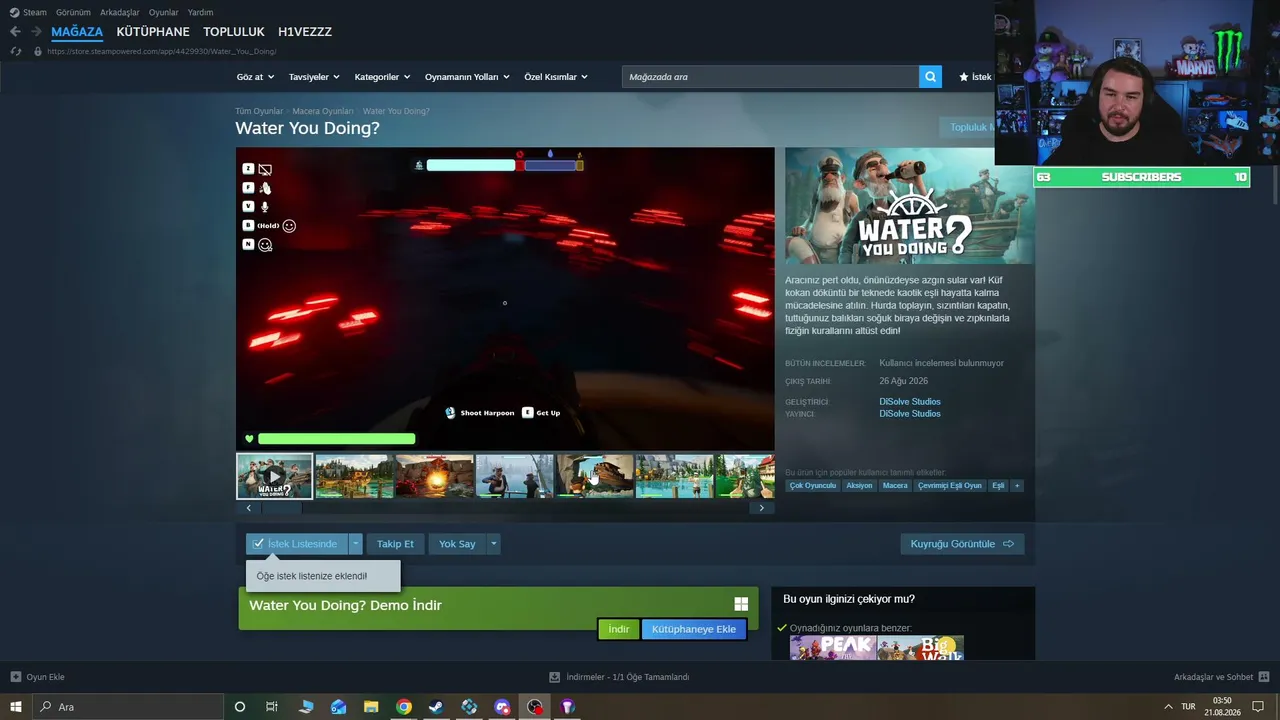The width and height of the screenshot is (1280, 720).
Task: Open Task View on the taskbar
Action: (x=271, y=707)
